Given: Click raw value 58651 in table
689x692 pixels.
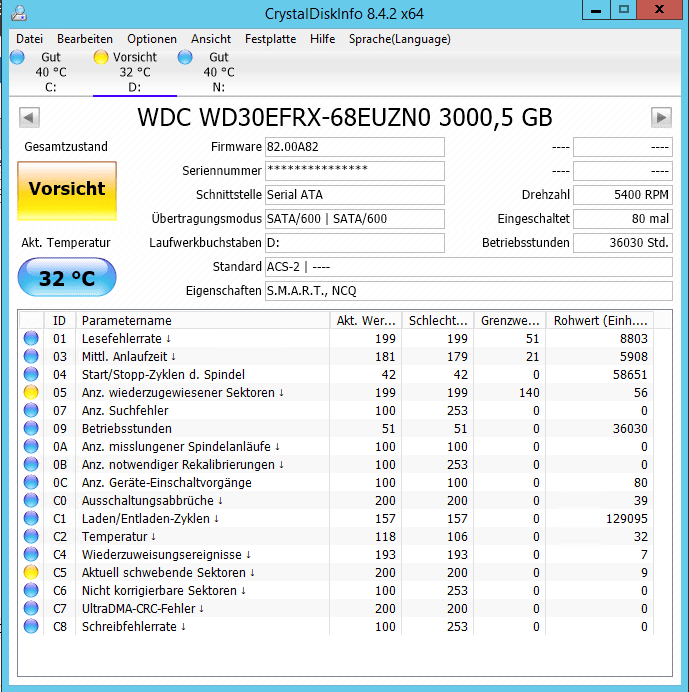Looking at the screenshot, I should (630, 375).
